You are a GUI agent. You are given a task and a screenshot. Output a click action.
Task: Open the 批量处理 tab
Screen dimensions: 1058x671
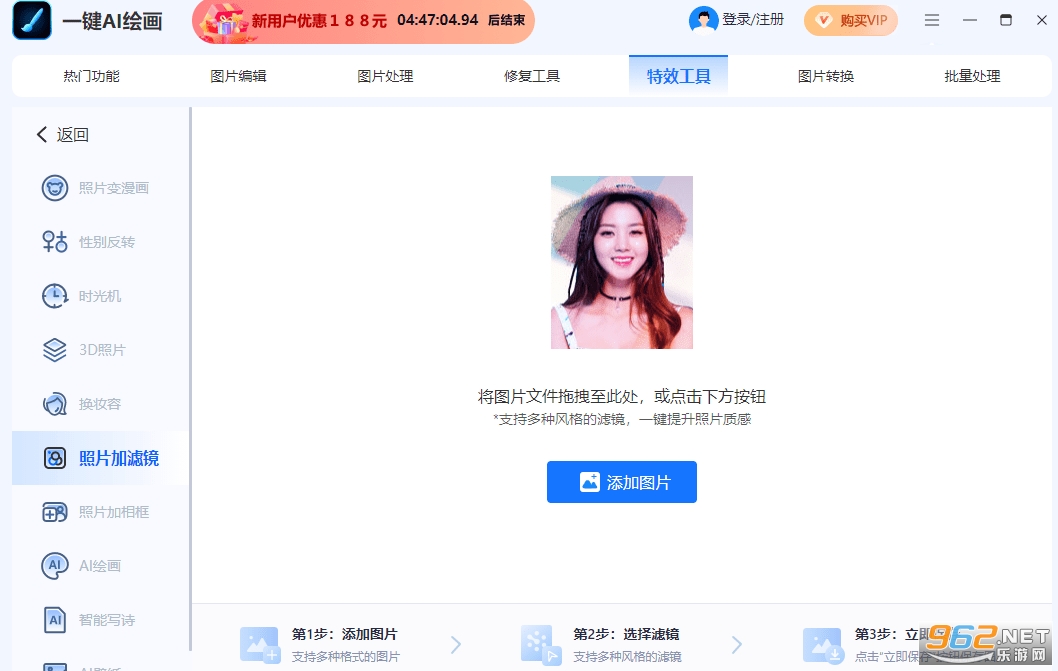coord(972,76)
